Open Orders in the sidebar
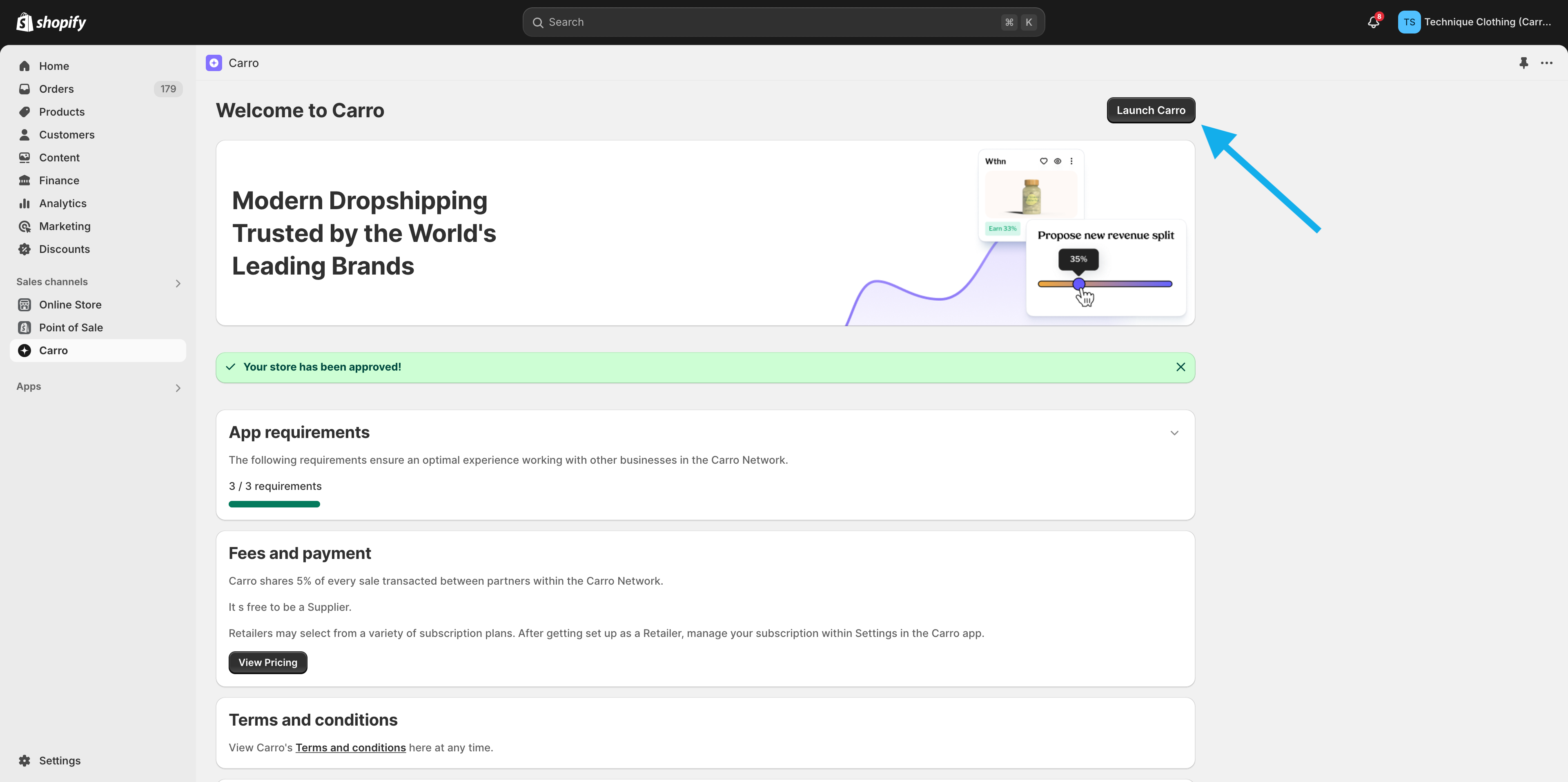 coord(57,89)
